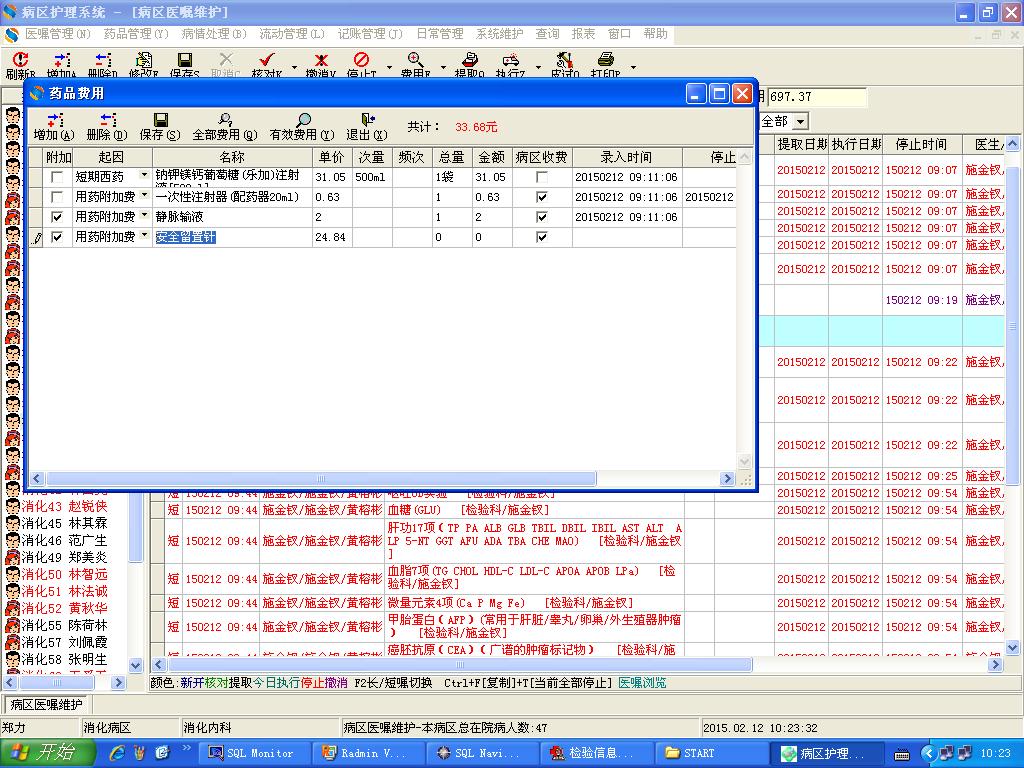The width and height of the screenshot is (1024, 768).
Task: Expand dropdown arrow next to 费用 toolbar button
Action: click(443, 67)
